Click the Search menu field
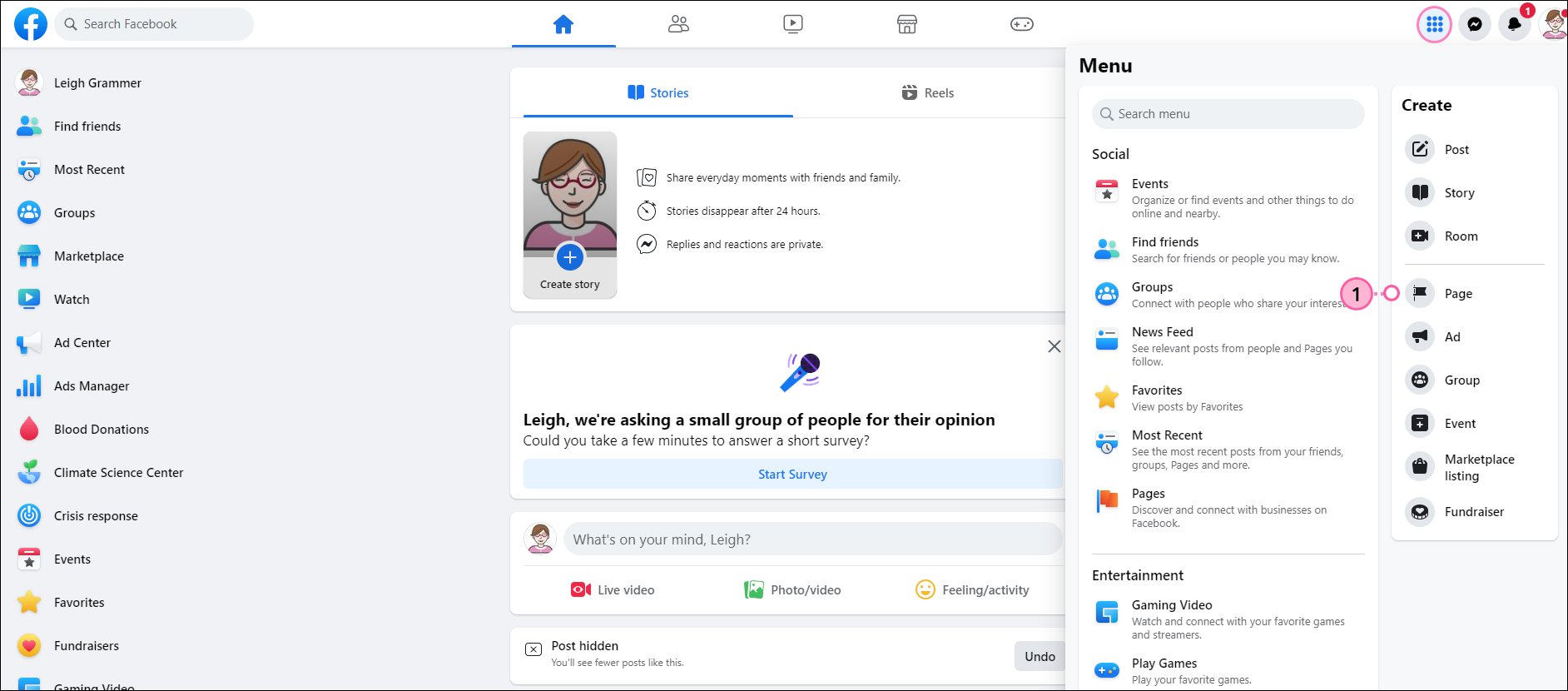1568x691 pixels. point(1228,114)
